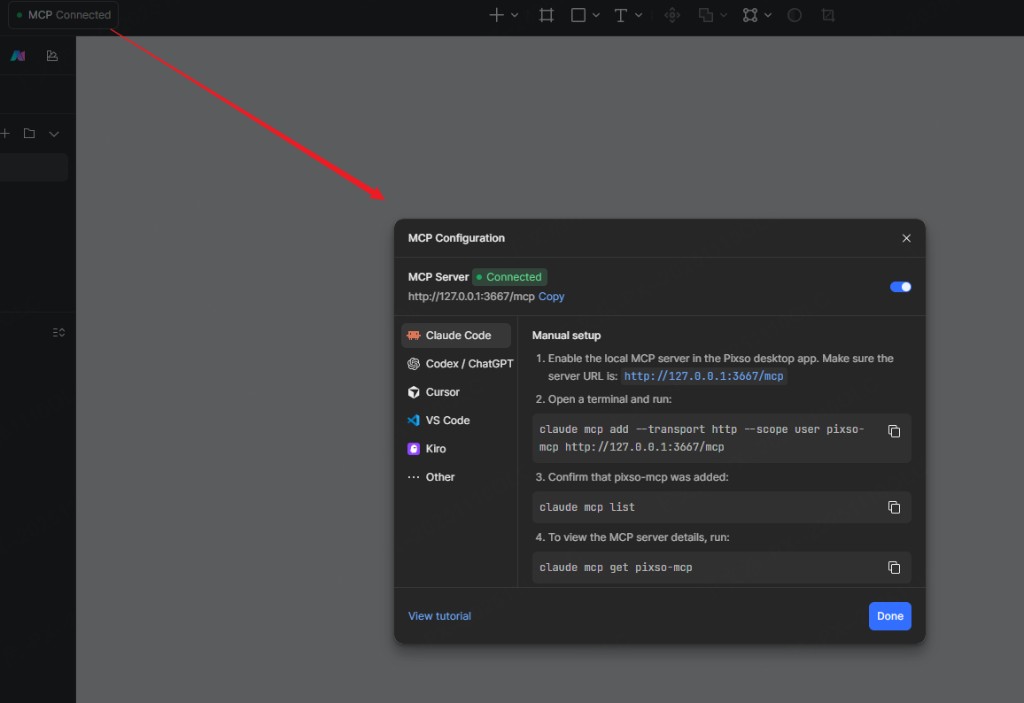Copy the claude mcp get pixso-mcp command
This screenshot has height=703, width=1024.
click(894, 568)
